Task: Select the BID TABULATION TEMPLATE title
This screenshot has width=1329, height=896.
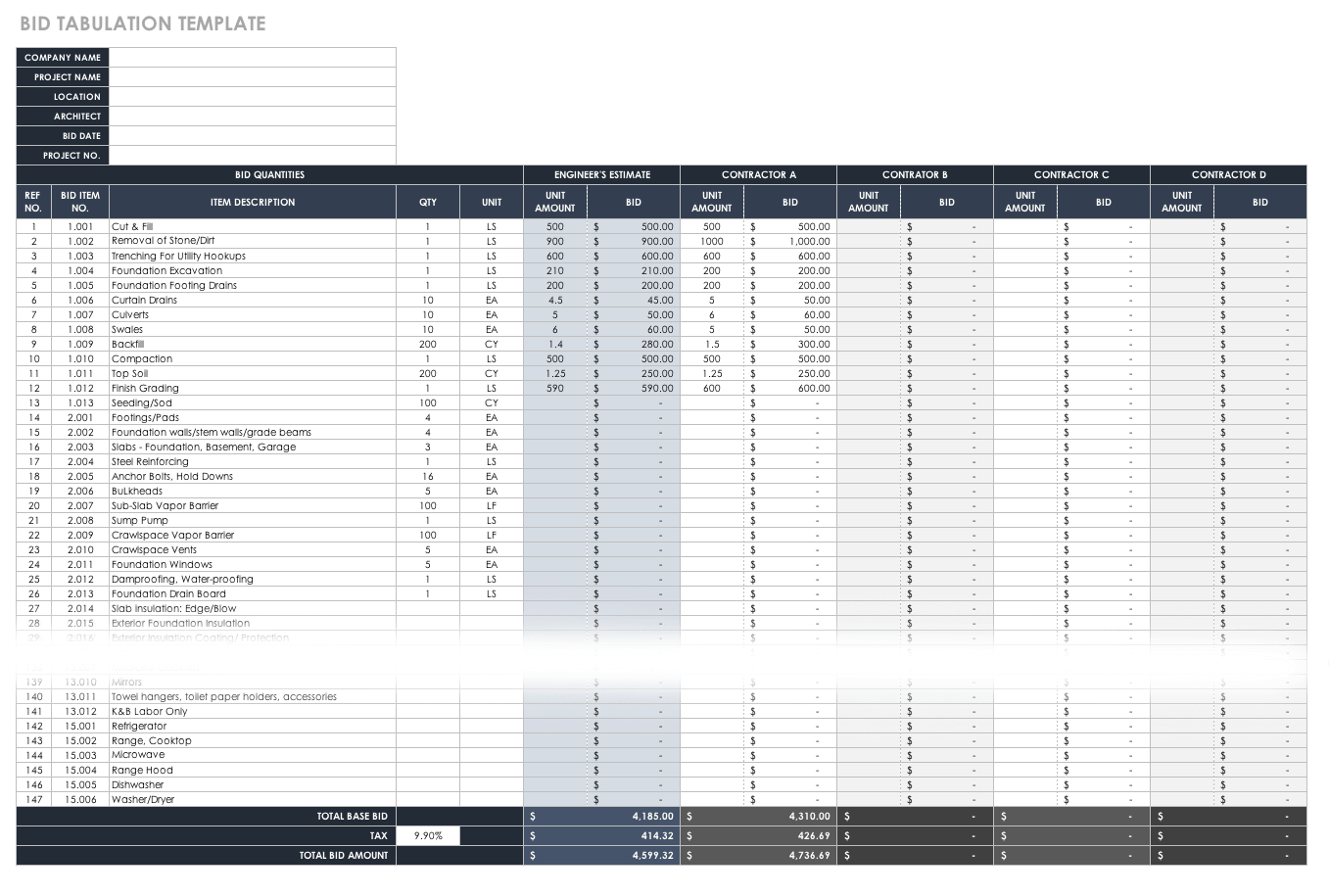Action: tap(141, 23)
